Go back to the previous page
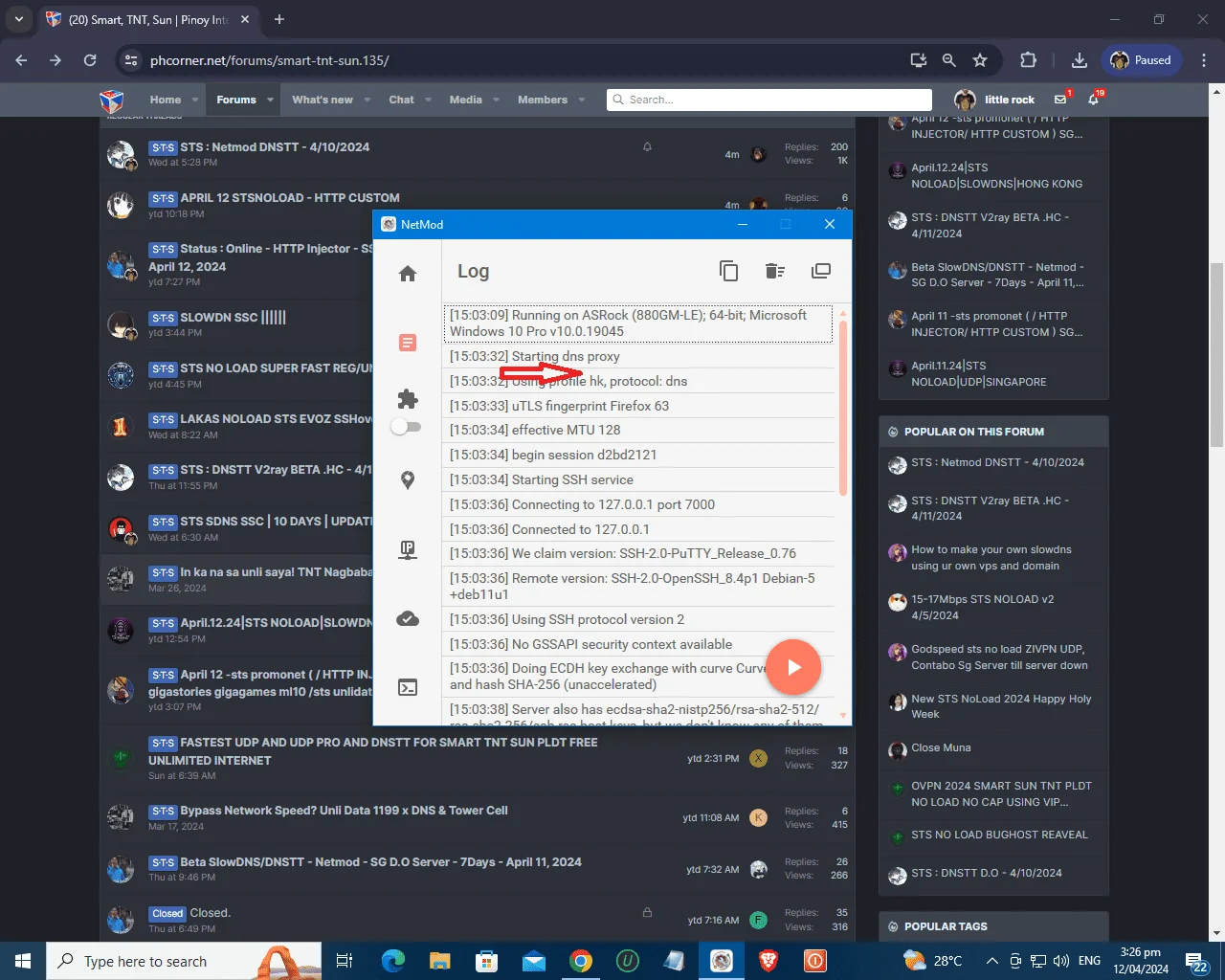 click(21, 60)
